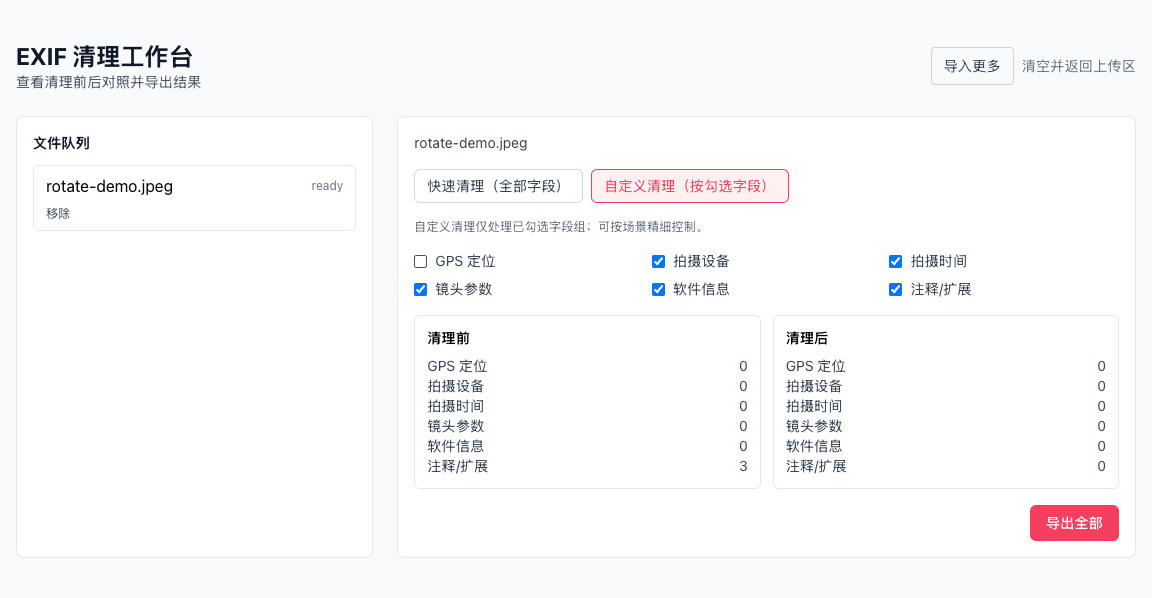This screenshot has width=1152, height=598.
Task: Click the 快速清理（全部字段） button
Action: [499, 186]
